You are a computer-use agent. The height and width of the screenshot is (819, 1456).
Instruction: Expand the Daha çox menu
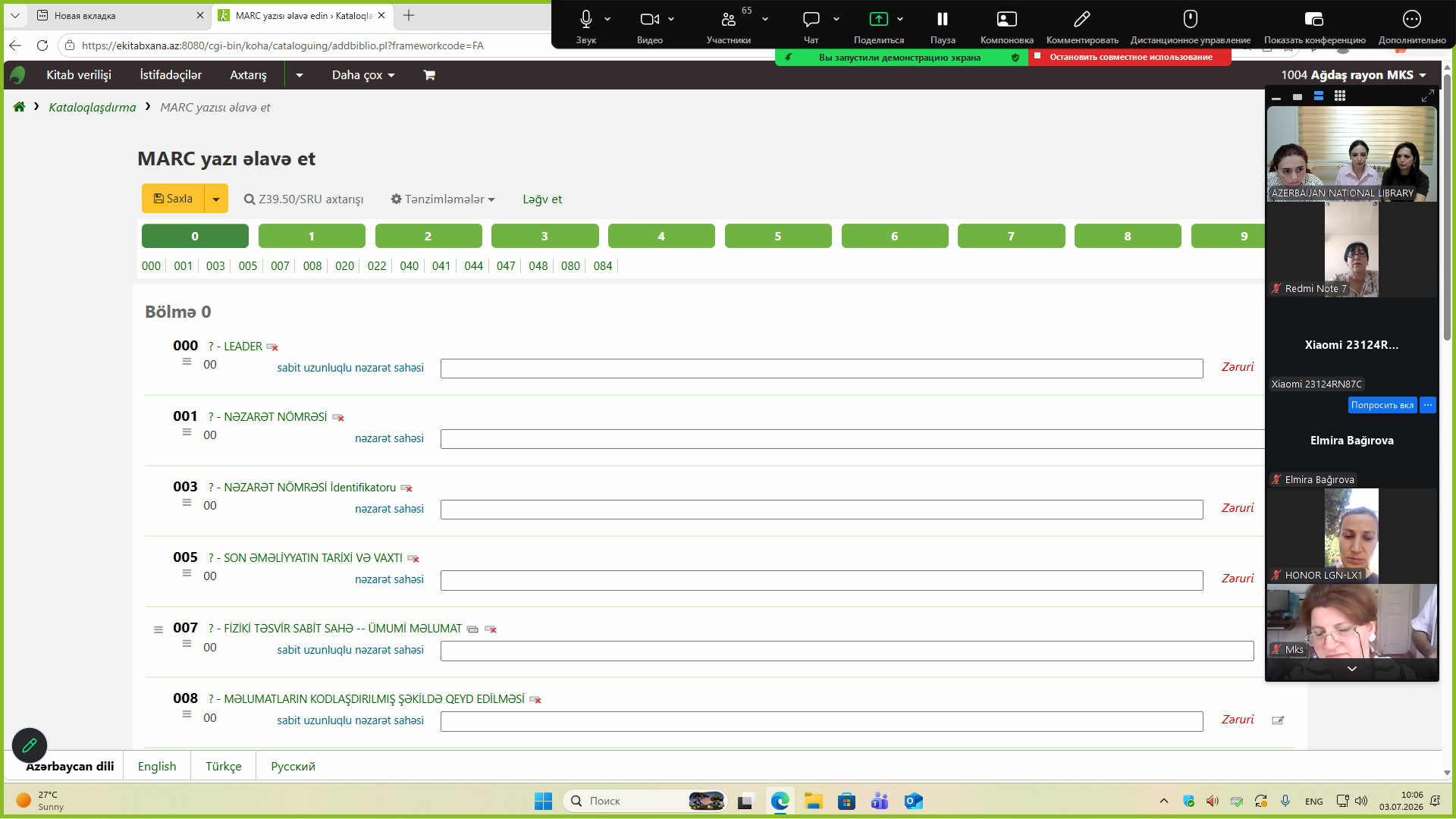(363, 75)
